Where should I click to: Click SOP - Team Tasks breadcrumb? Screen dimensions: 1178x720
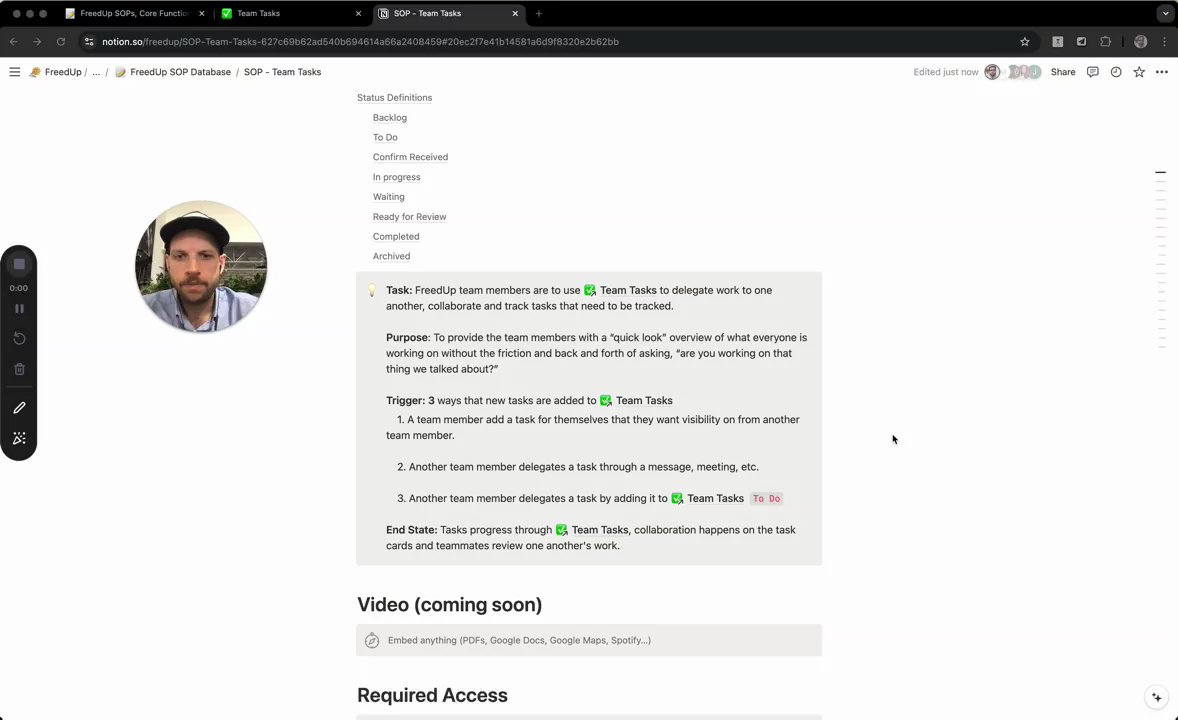tap(282, 72)
